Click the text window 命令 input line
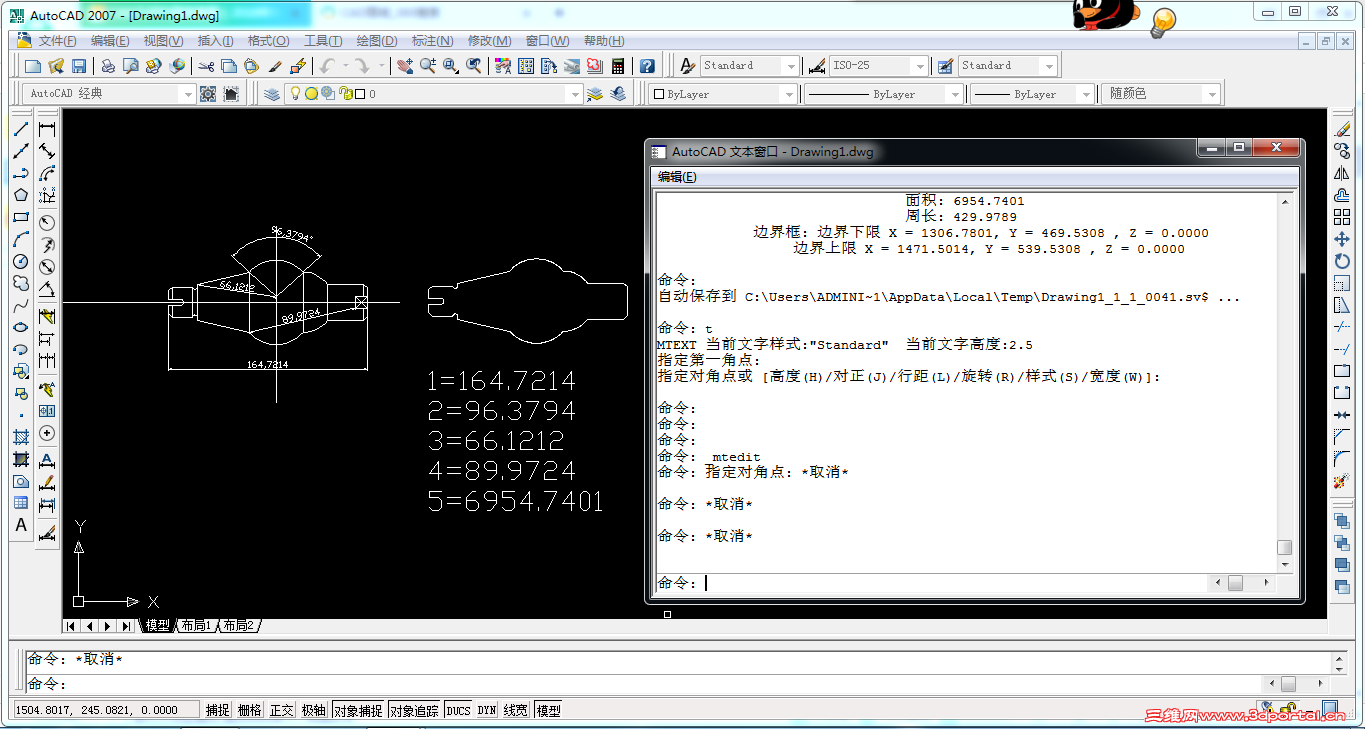This screenshot has width=1365, height=729. tap(930, 583)
